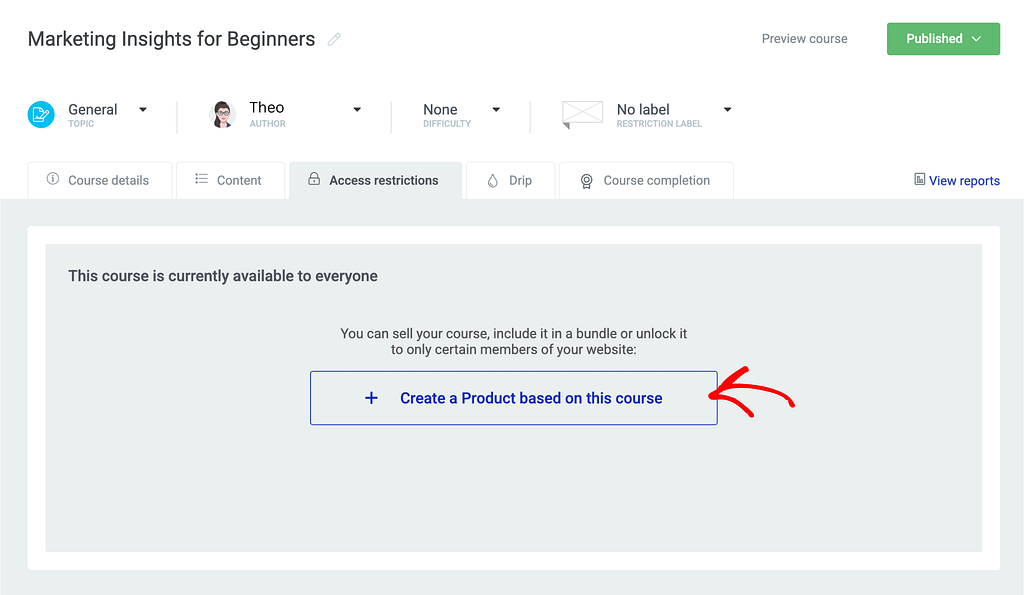Click the Preview course link
This screenshot has height=595, width=1024.
point(805,39)
